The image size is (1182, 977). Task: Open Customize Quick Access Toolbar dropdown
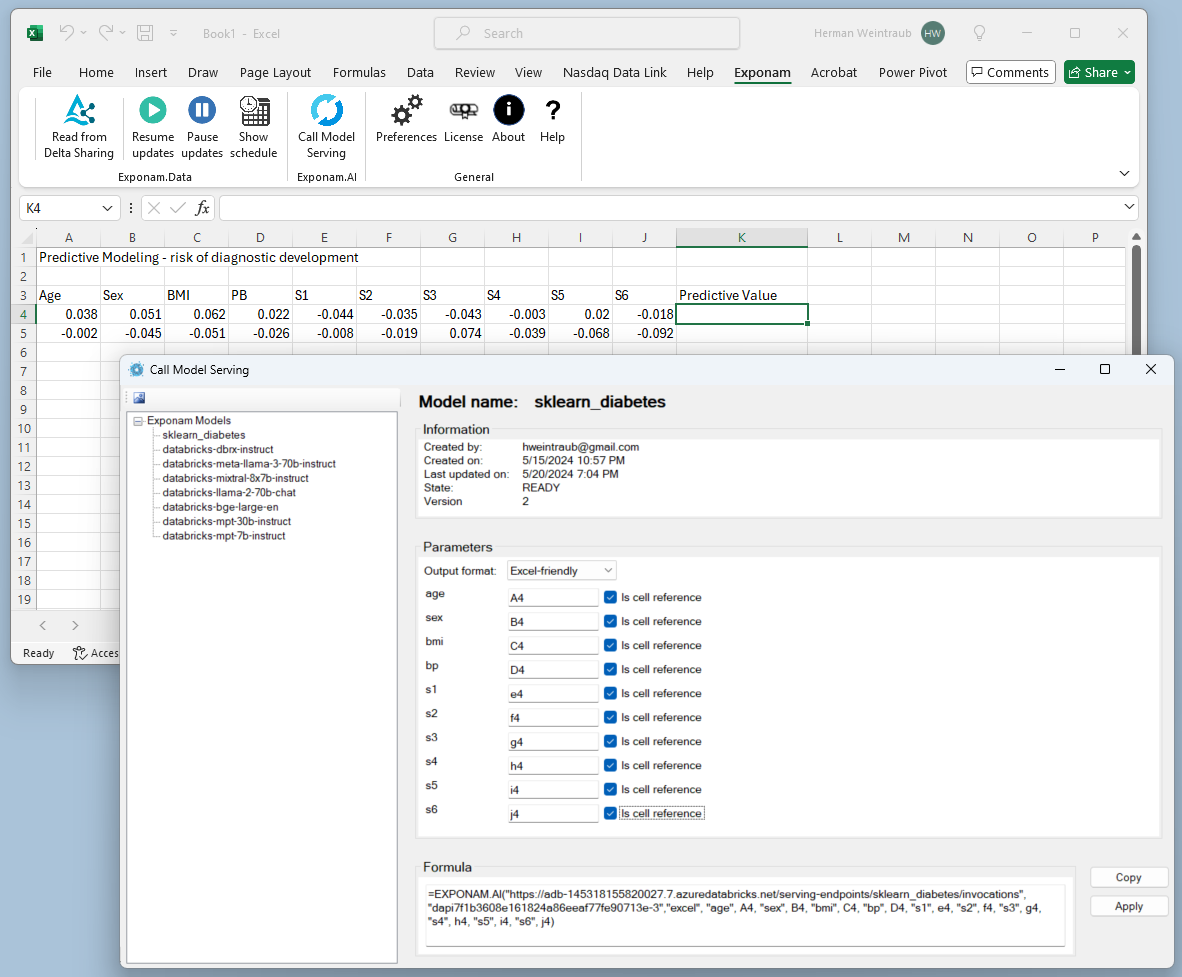point(173,33)
